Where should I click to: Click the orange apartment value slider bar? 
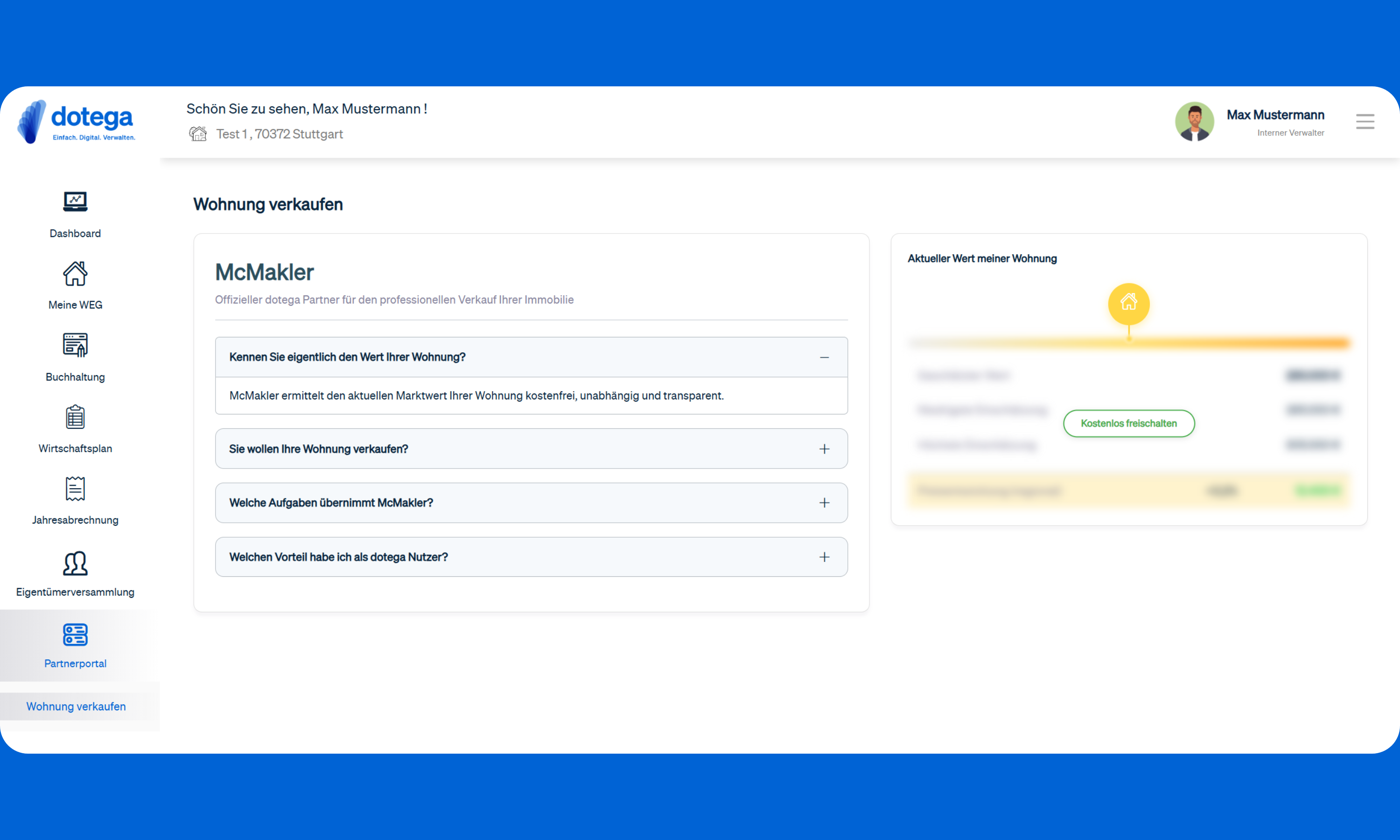[x=1245, y=343]
